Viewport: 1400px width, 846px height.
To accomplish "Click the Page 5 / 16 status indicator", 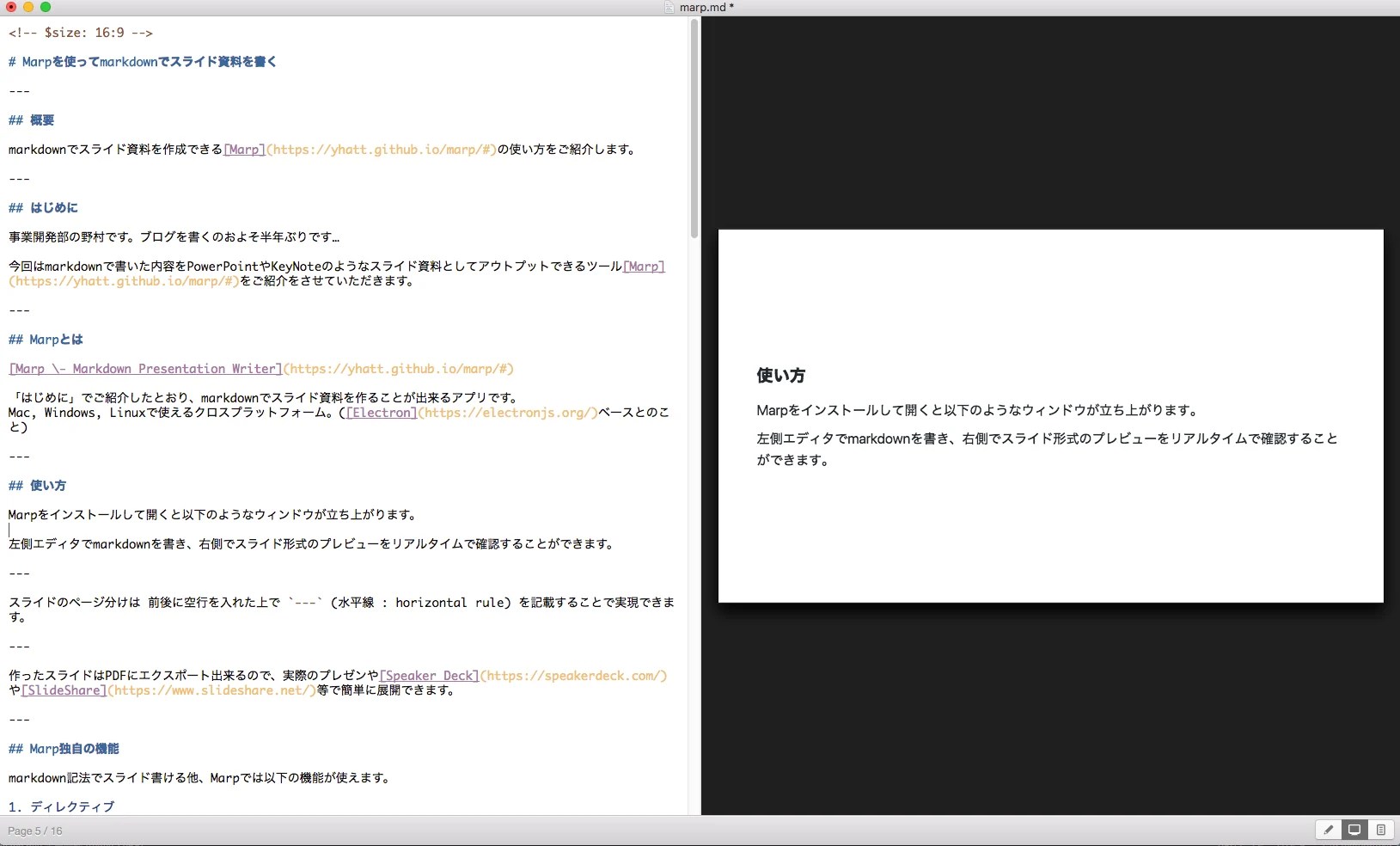I will 35,831.
